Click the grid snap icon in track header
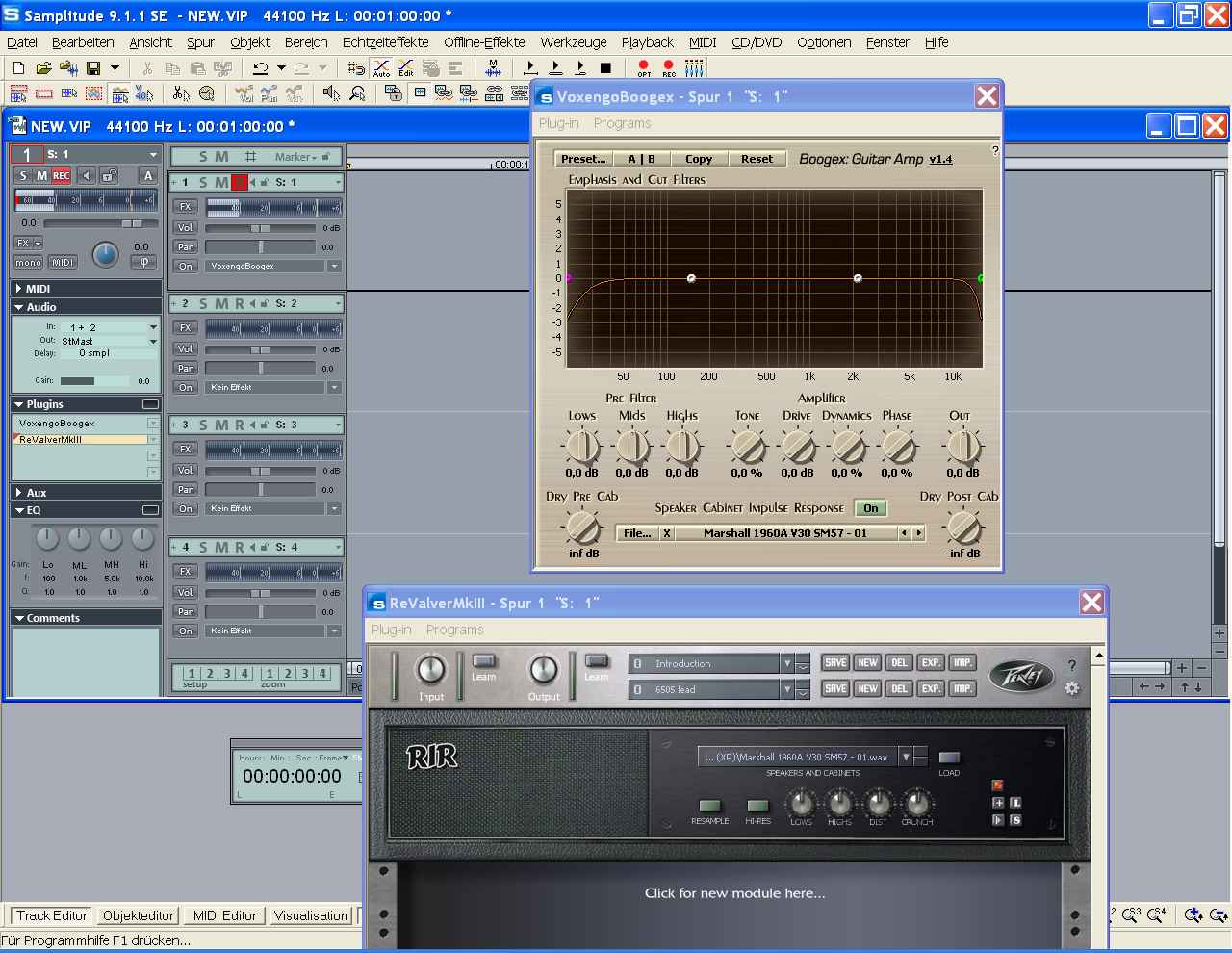 250,157
